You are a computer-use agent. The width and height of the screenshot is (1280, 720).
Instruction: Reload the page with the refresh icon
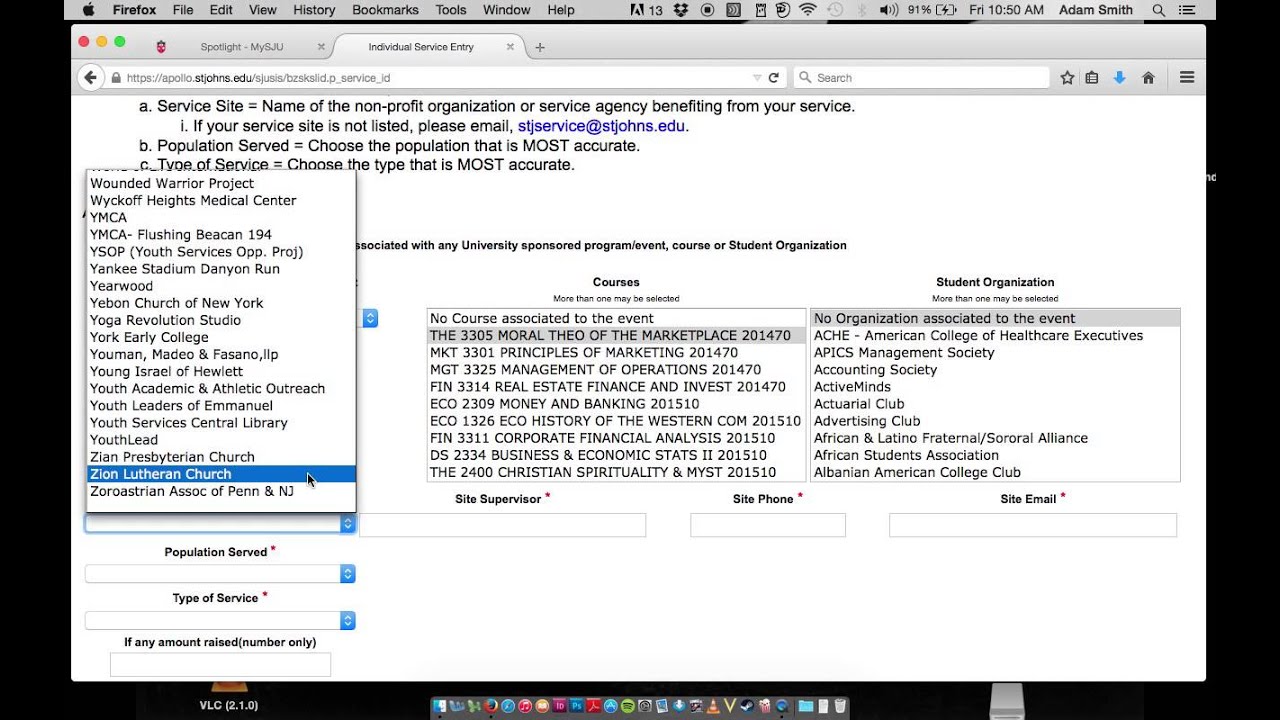tap(773, 77)
